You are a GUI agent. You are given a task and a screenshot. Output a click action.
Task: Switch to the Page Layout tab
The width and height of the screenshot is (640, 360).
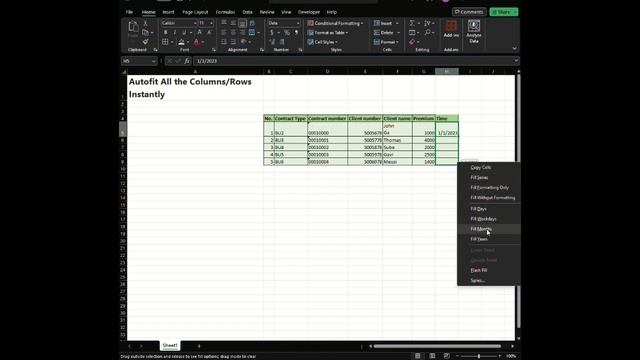195,12
